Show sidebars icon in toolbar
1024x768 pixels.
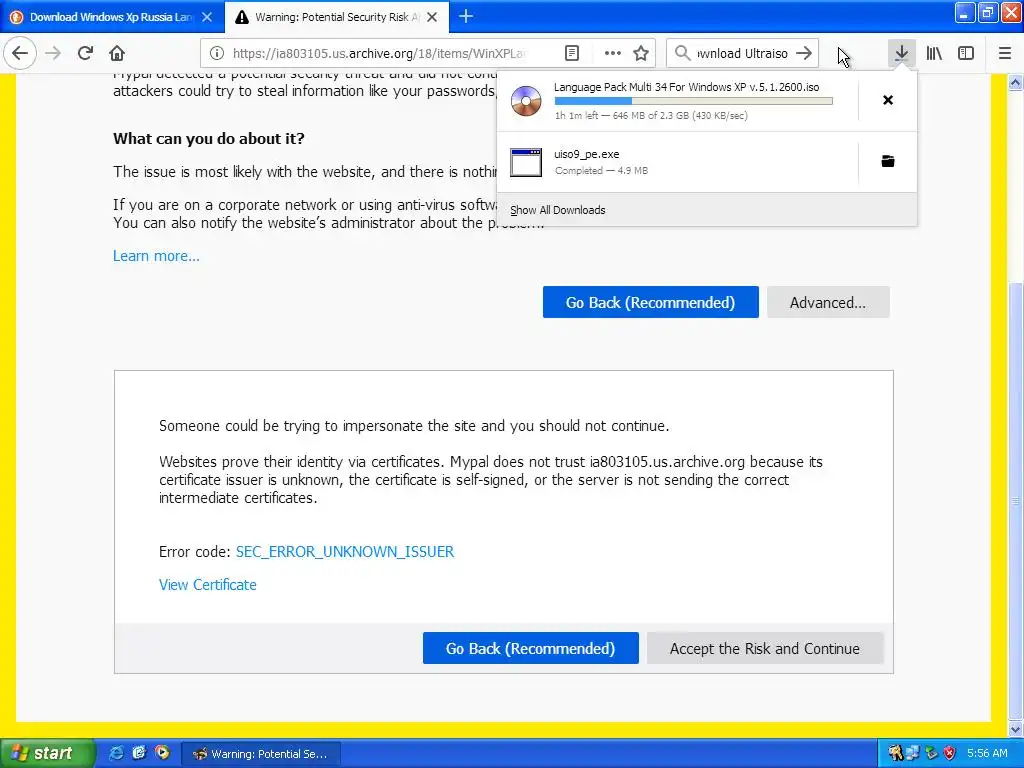coord(966,53)
